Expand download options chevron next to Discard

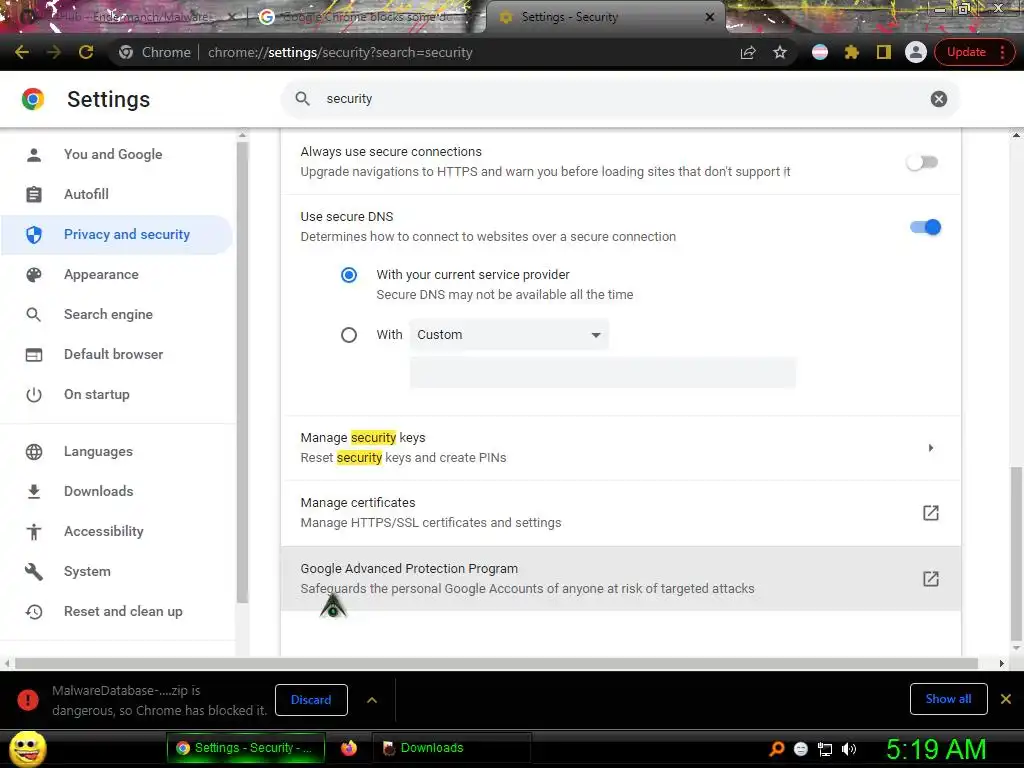[372, 700]
